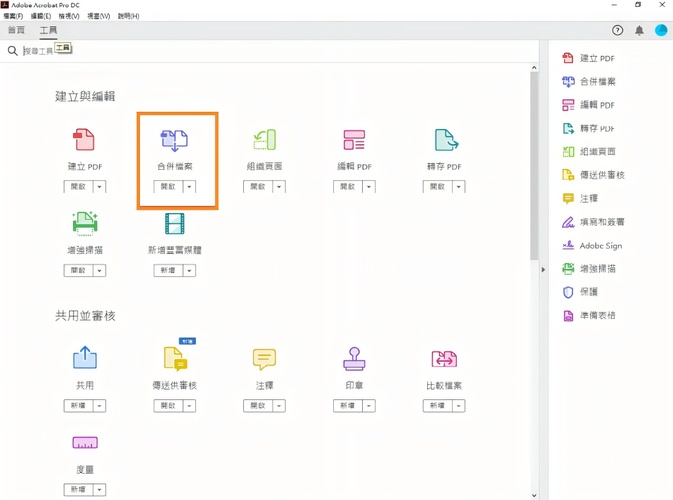Open 保護 shield from the right sidebar
This screenshot has height=500, width=673.
tap(580, 292)
